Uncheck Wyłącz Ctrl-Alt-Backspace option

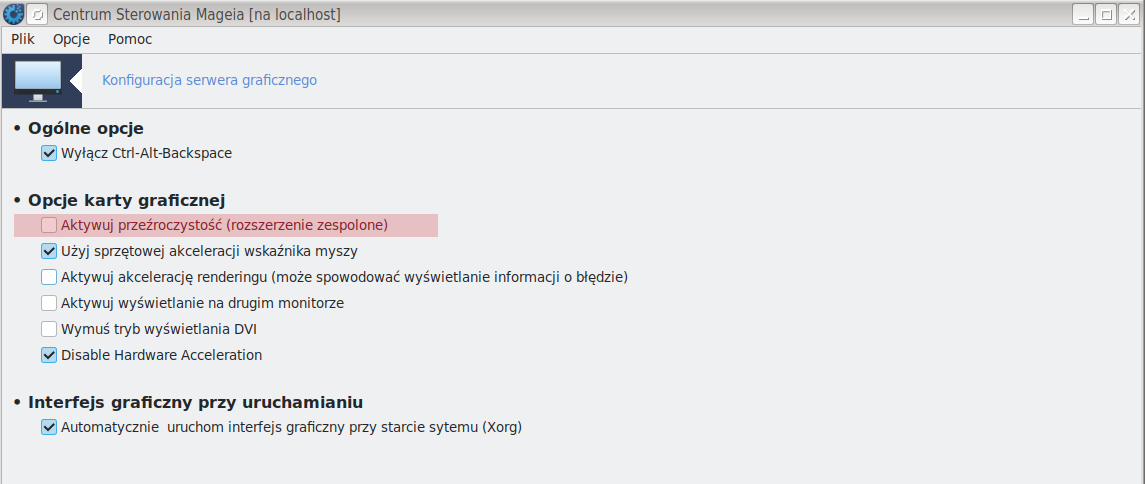[49, 153]
